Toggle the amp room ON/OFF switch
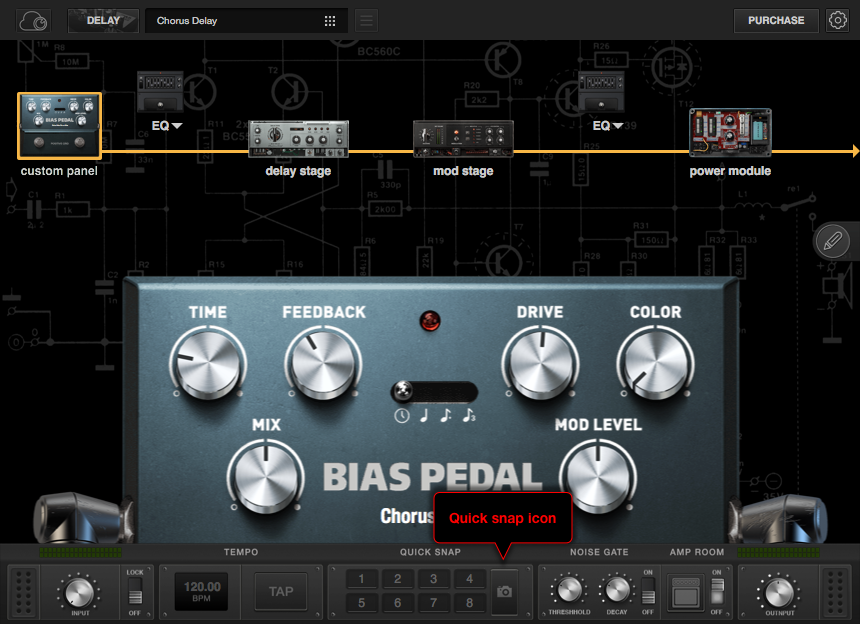The height and width of the screenshot is (624, 860). click(717, 593)
